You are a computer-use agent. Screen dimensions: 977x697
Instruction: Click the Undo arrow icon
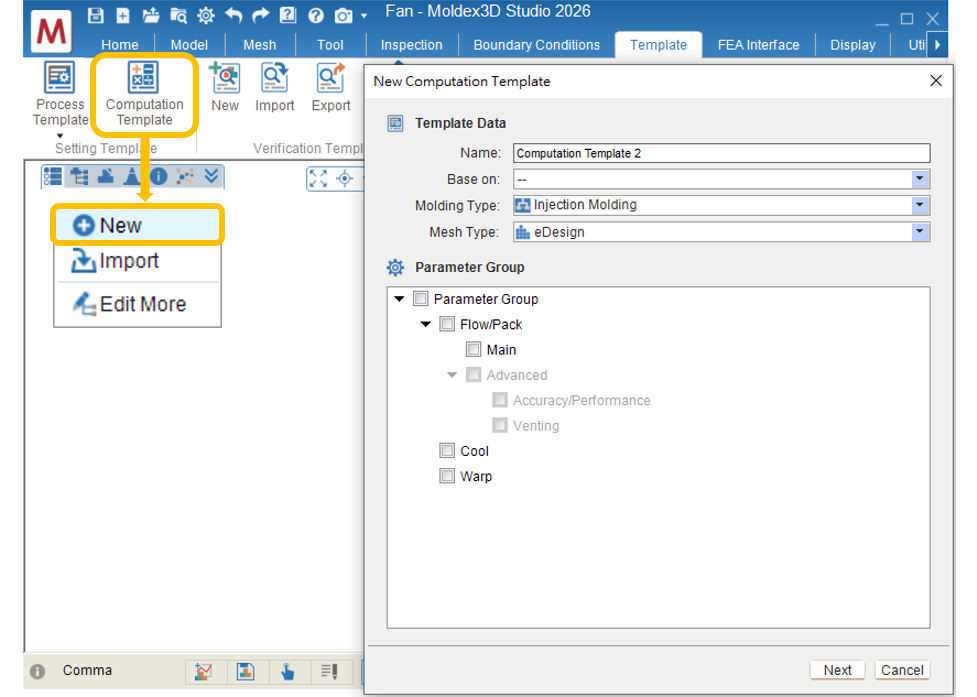pos(233,15)
